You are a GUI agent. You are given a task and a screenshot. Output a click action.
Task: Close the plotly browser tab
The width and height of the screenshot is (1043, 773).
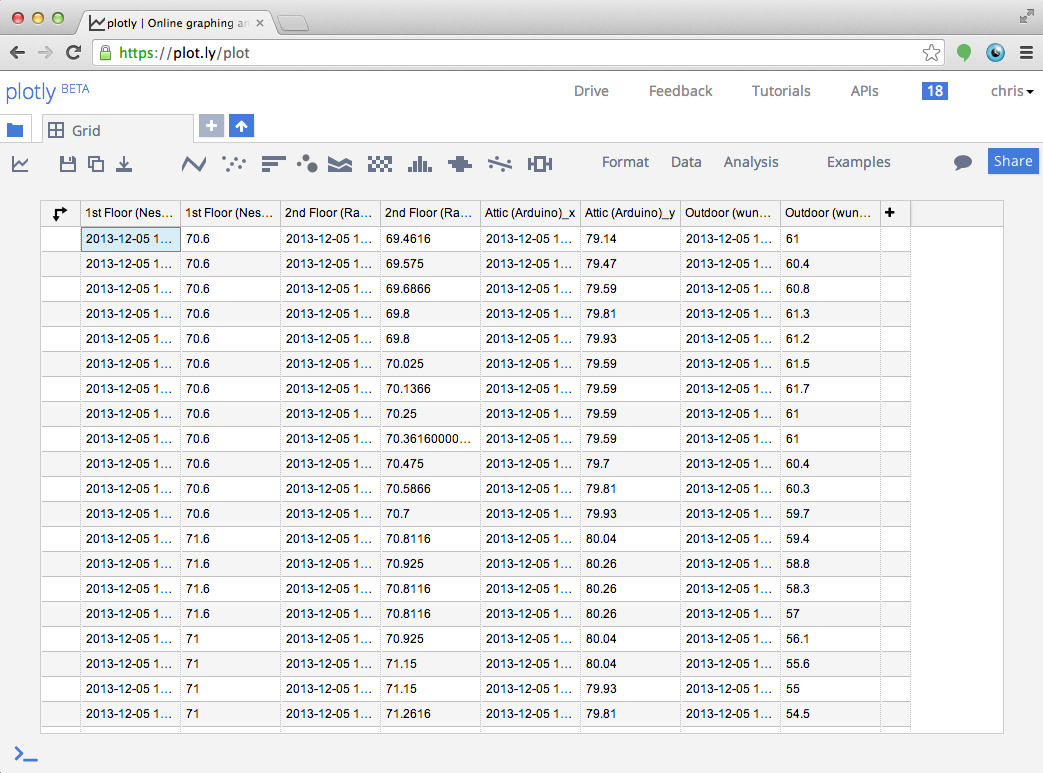(260, 23)
